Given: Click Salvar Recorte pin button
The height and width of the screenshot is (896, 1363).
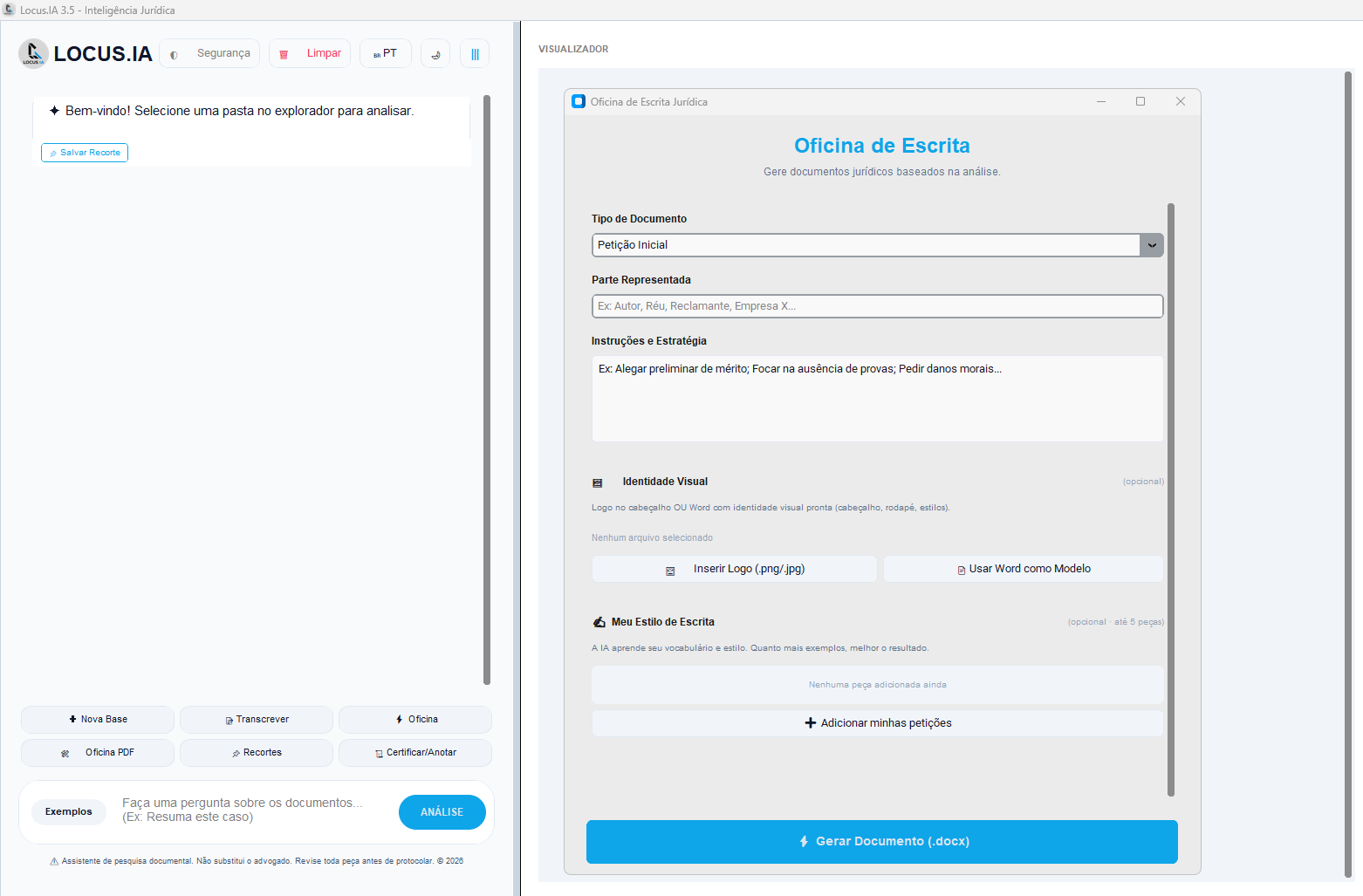Looking at the screenshot, I should coord(85,153).
